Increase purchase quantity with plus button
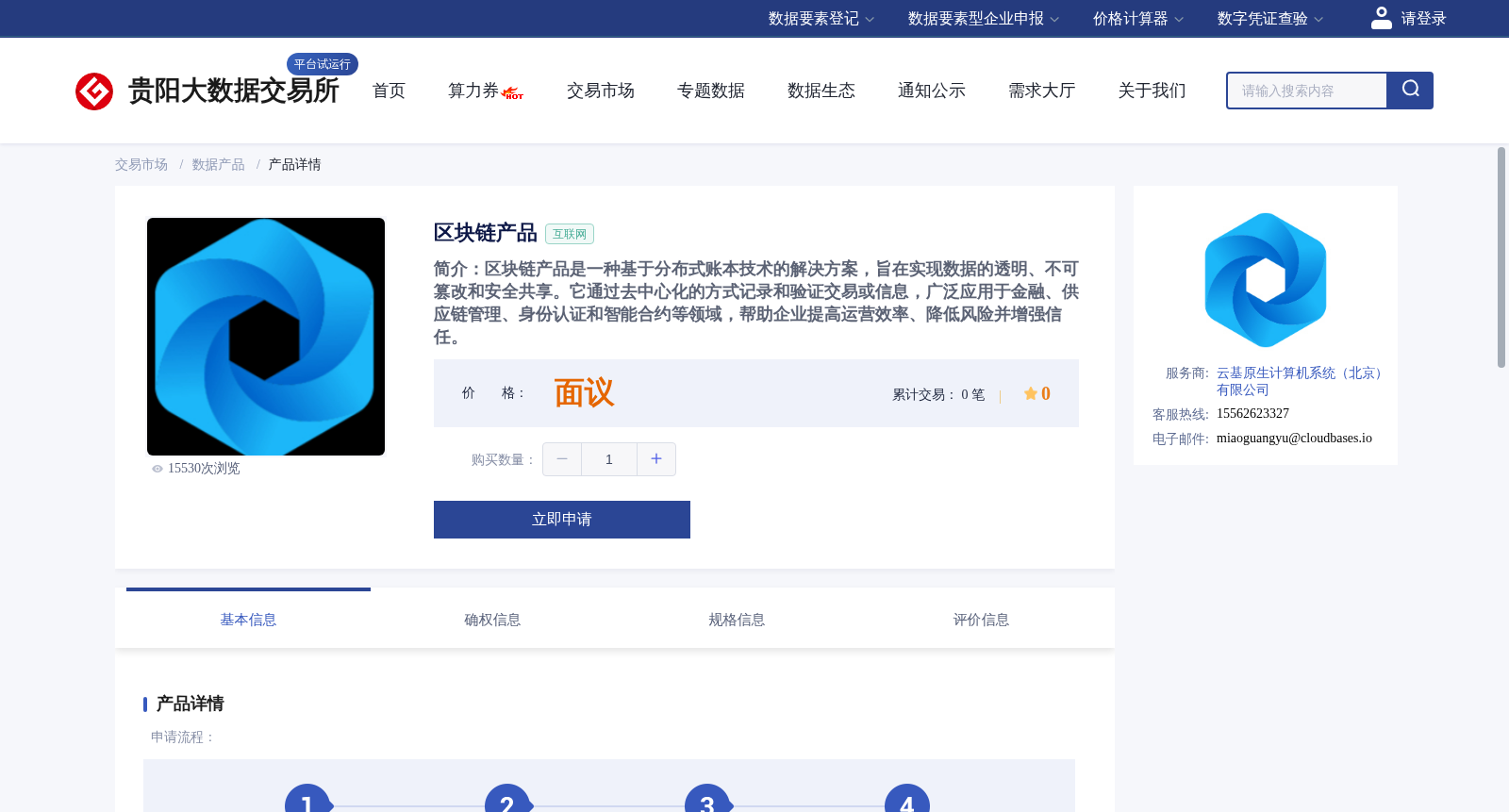Image resolution: width=1509 pixels, height=812 pixels. tap(656, 459)
